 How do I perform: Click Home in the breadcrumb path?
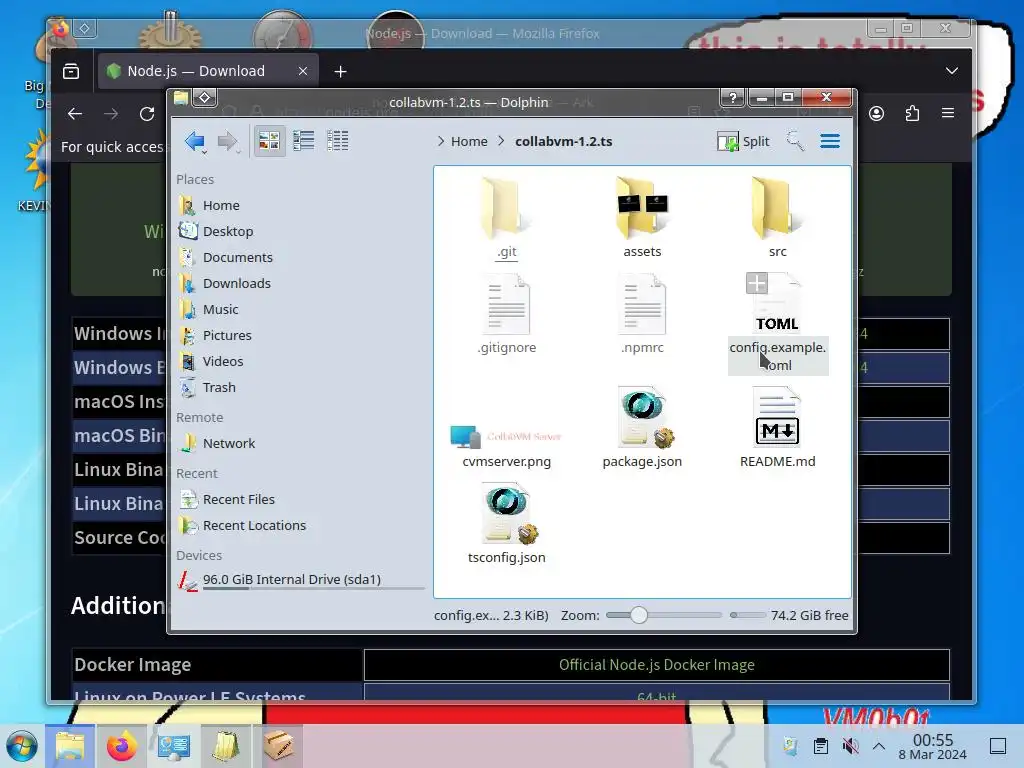pos(469,141)
